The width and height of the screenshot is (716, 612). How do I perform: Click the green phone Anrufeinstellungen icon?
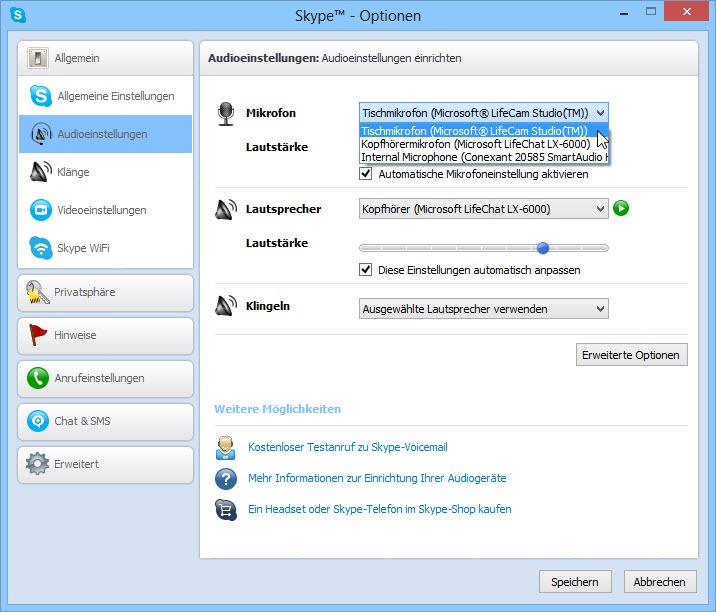(38, 378)
